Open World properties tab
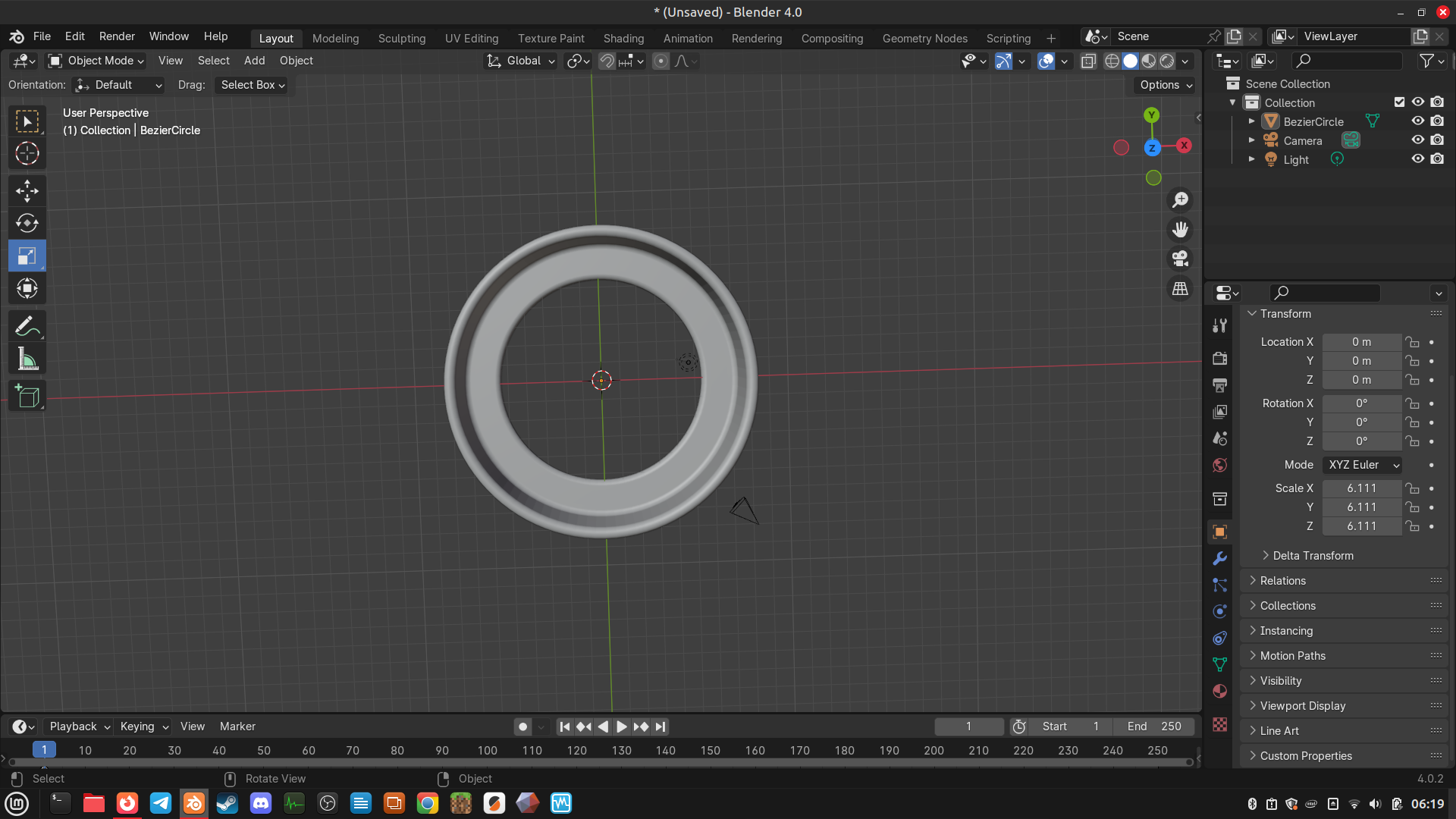Image resolution: width=1456 pixels, height=819 pixels. click(x=1219, y=465)
